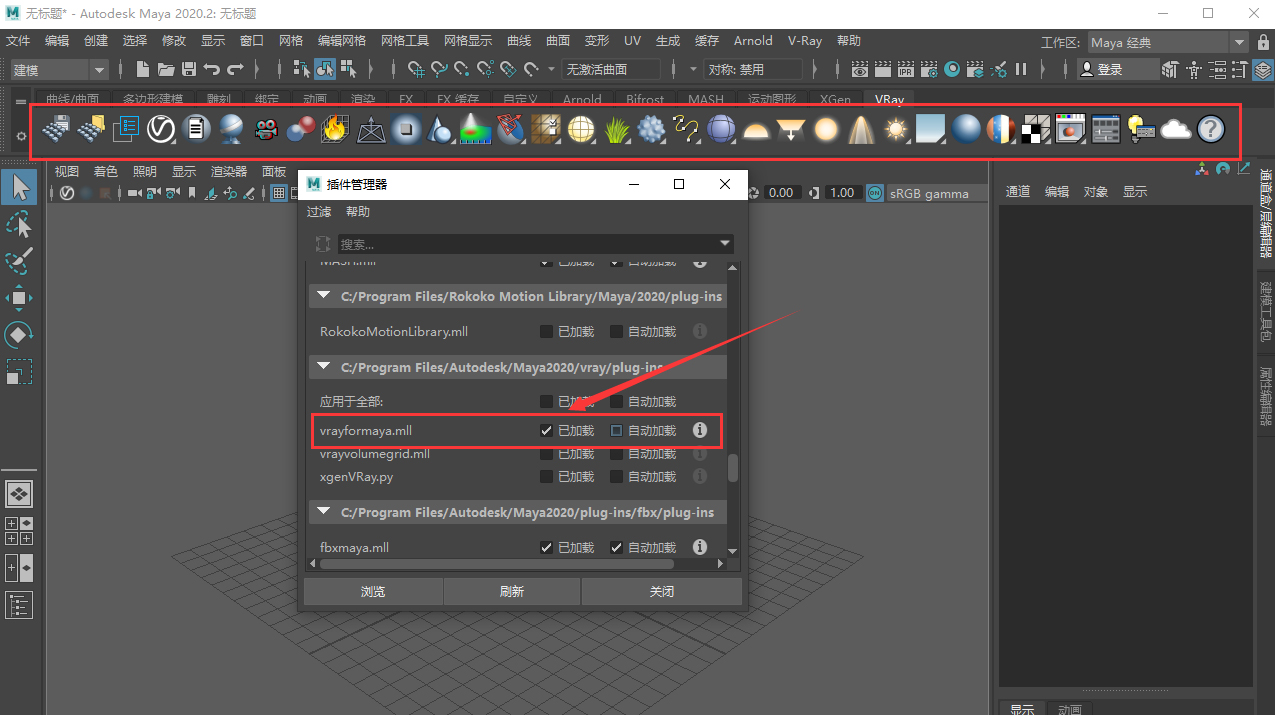Viewport: 1275px width, 715px height.
Task: Create a V-Ray sun light from shelf
Action: coord(896,129)
